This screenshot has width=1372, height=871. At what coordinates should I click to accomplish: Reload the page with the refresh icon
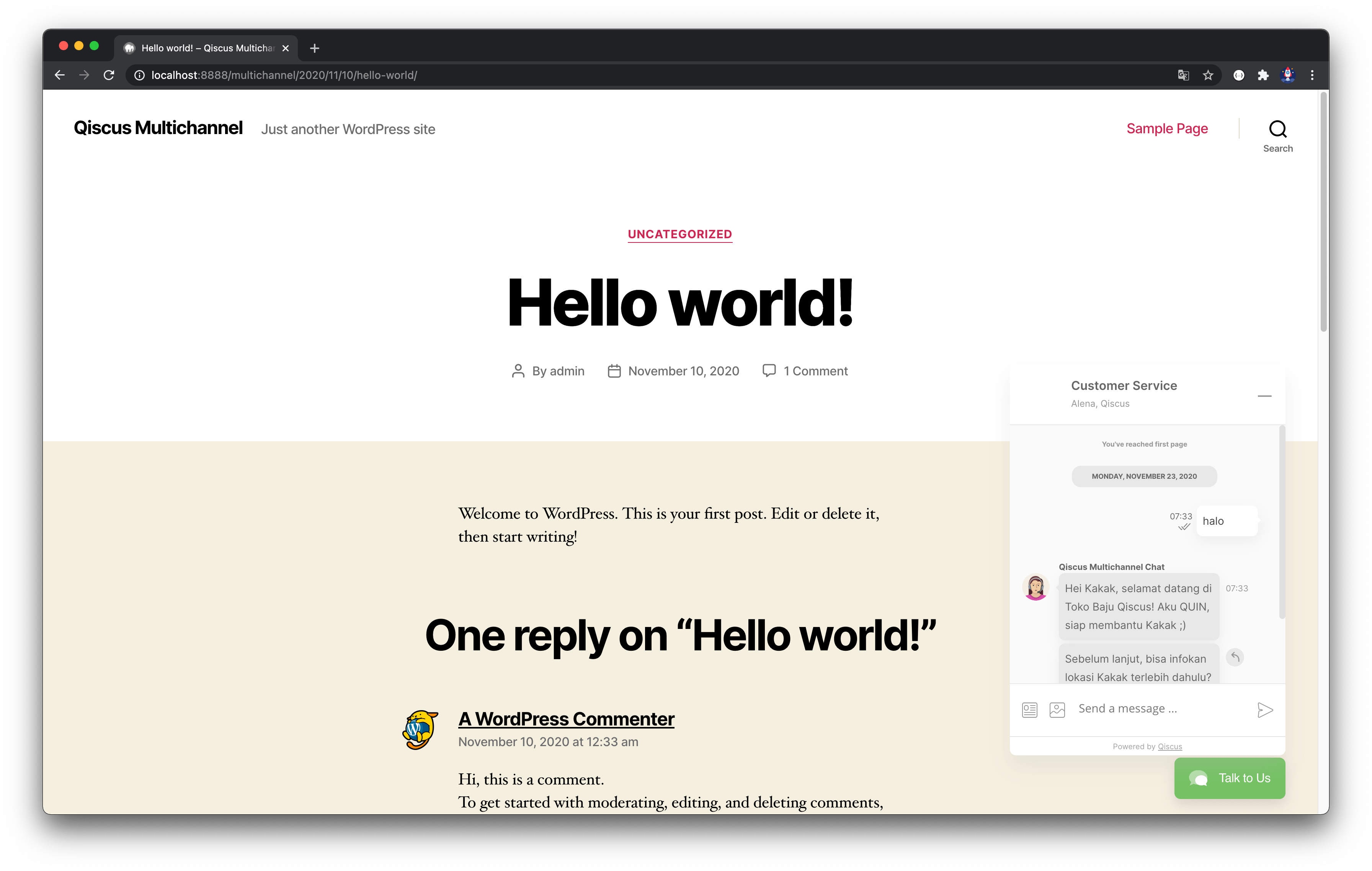109,75
